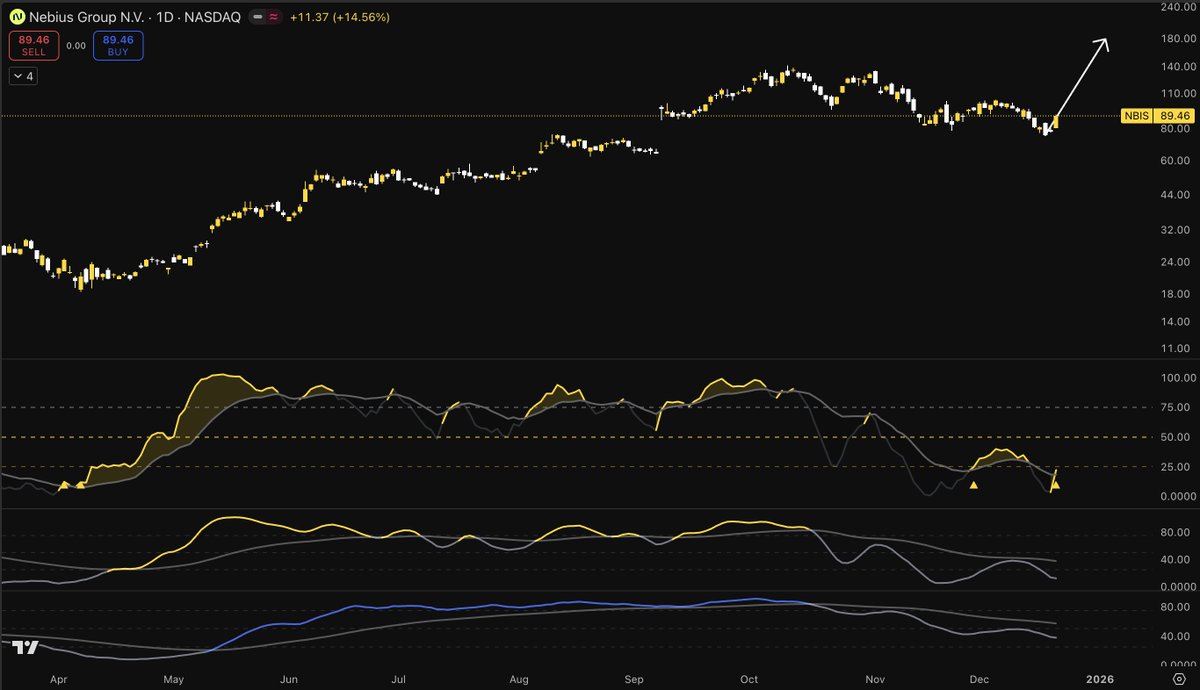Click the Jun label on time axis
This screenshot has height=690, width=1200.
point(289,678)
